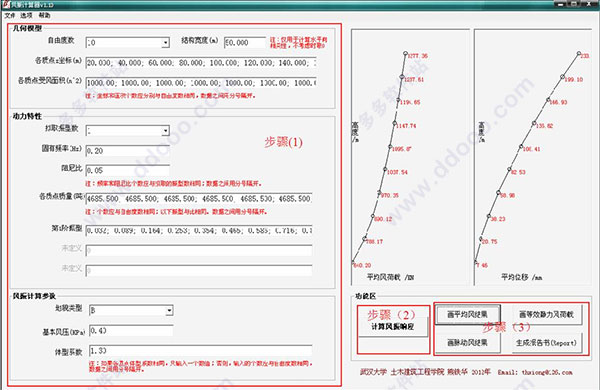The width and height of the screenshot is (600, 390).
Task: Click the second disabled 未定义 input field
Action: click(x=199, y=271)
